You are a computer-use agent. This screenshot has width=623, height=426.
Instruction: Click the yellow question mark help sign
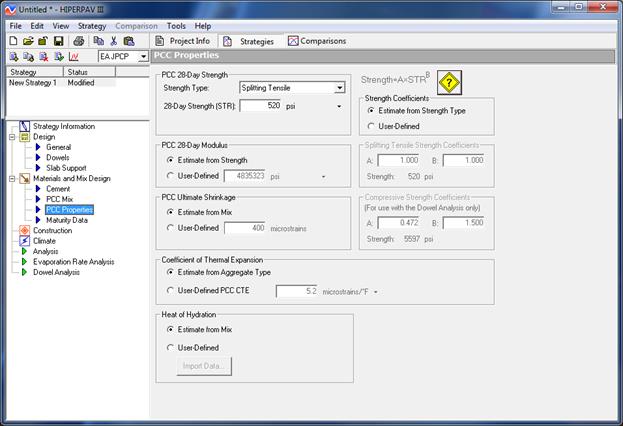coord(449,83)
